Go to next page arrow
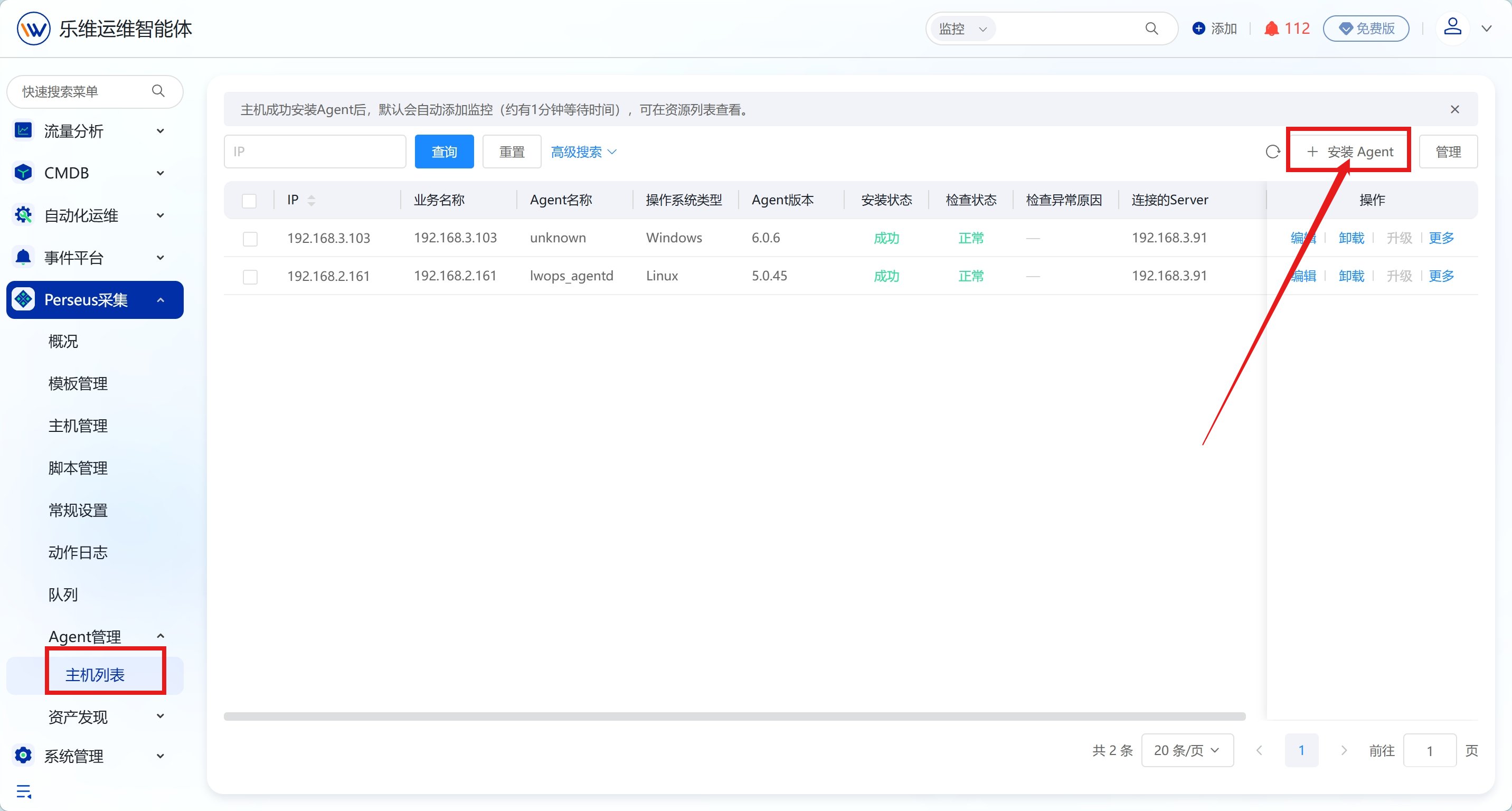The image size is (1512, 811). (x=1344, y=750)
